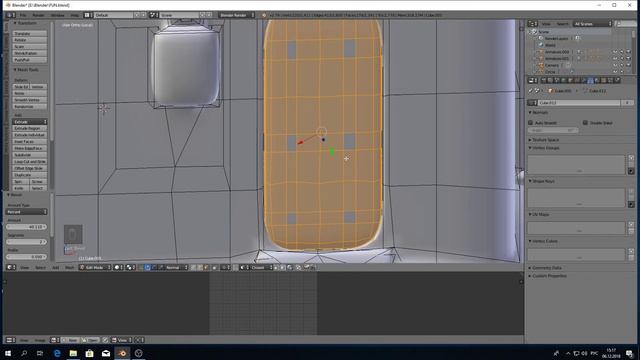Click the Shrink/Fatten button
Screen dimensions: 640x360
click(x=29, y=53)
